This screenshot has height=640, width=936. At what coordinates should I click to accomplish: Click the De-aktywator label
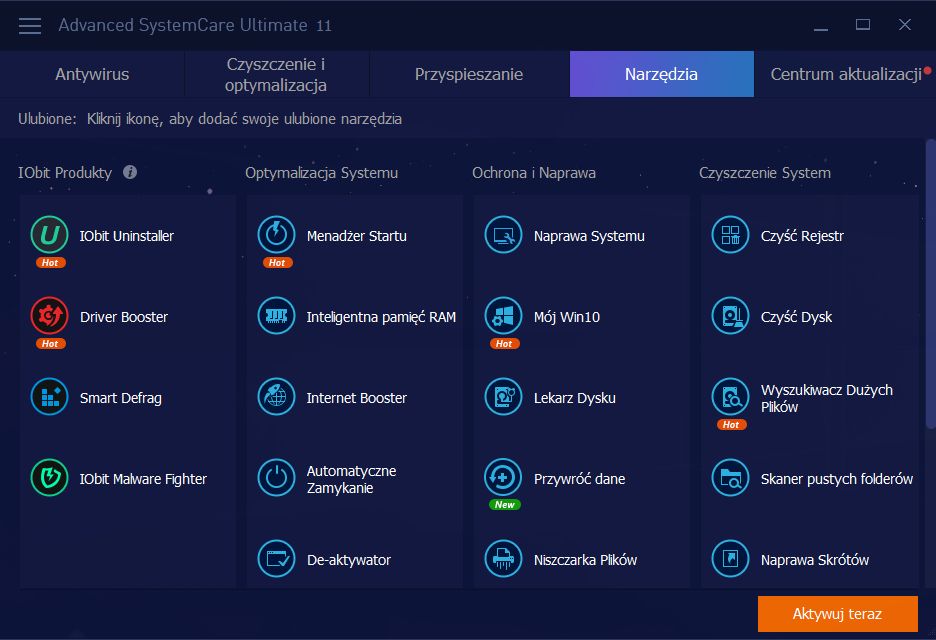tap(349, 560)
